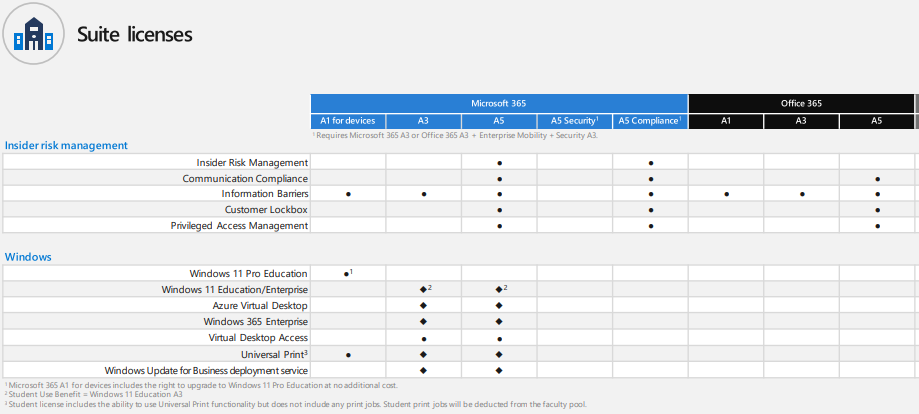The height and width of the screenshot is (414, 919).
Task: Click Universal Print bullet under A1 for devices
Action: [348, 355]
